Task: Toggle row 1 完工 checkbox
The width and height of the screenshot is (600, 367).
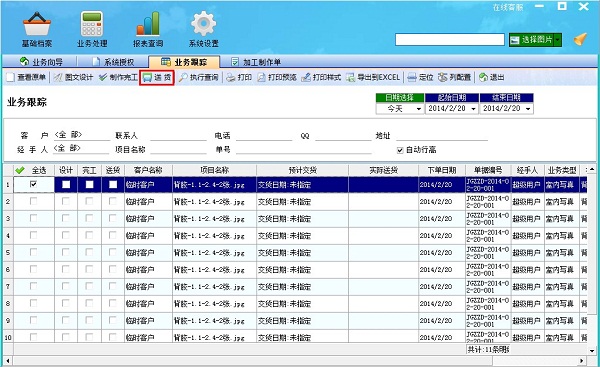Action: [89, 184]
